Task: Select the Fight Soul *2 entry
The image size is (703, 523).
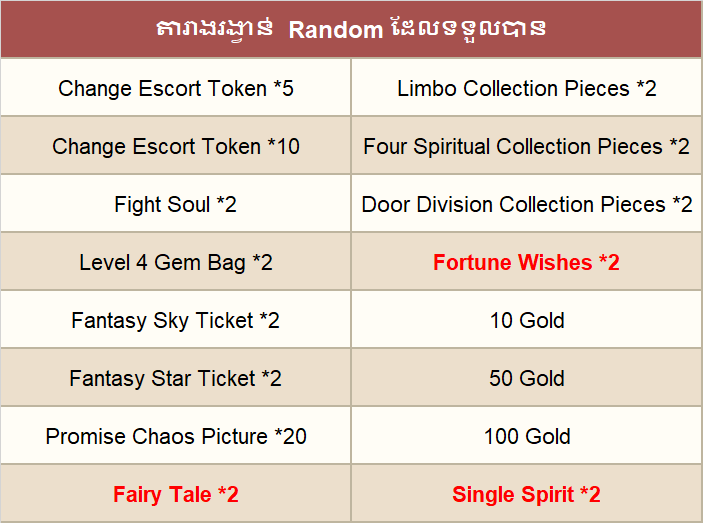Action: click(x=176, y=204)
